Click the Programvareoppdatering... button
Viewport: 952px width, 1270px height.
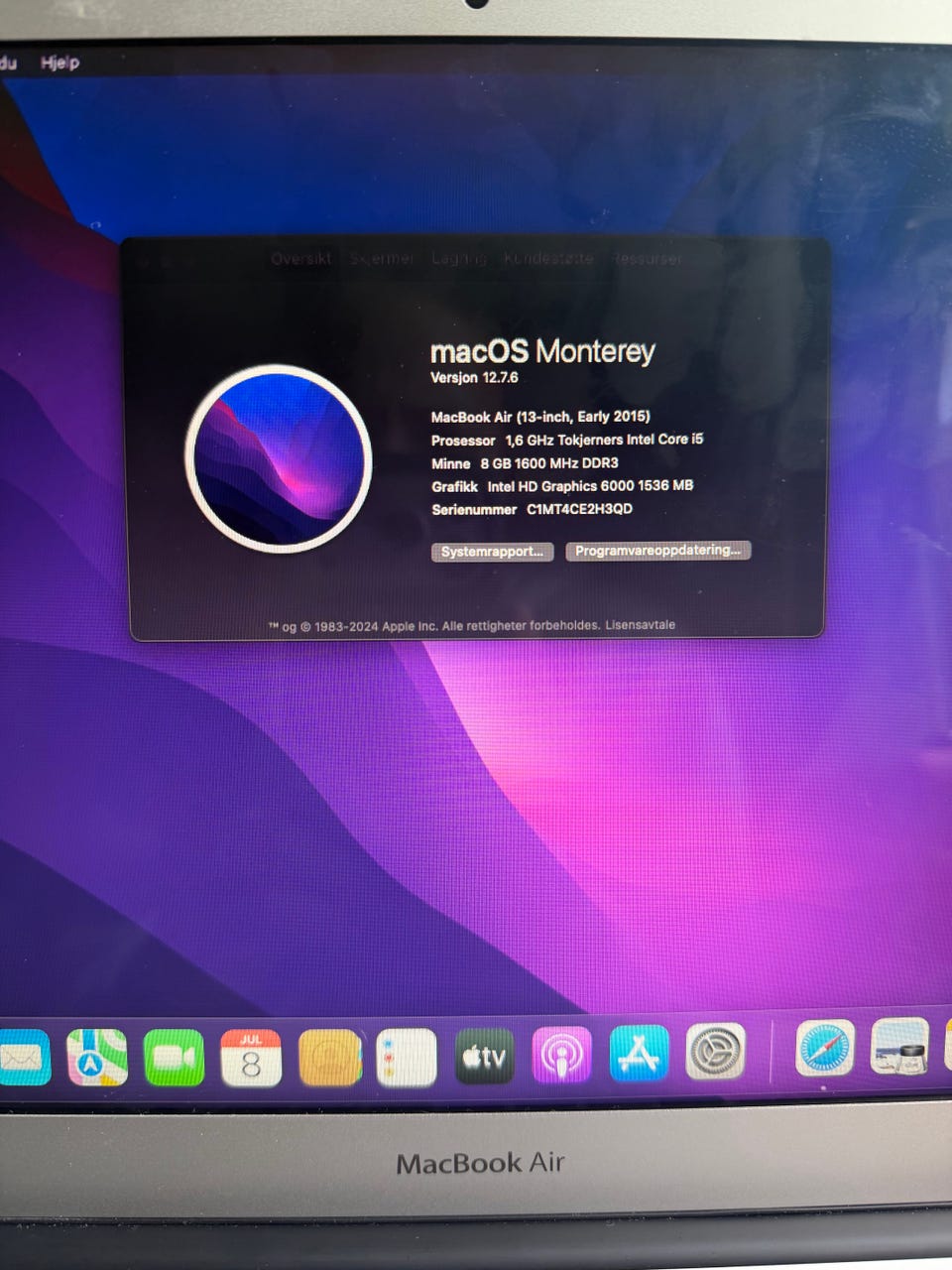[658, 551]
